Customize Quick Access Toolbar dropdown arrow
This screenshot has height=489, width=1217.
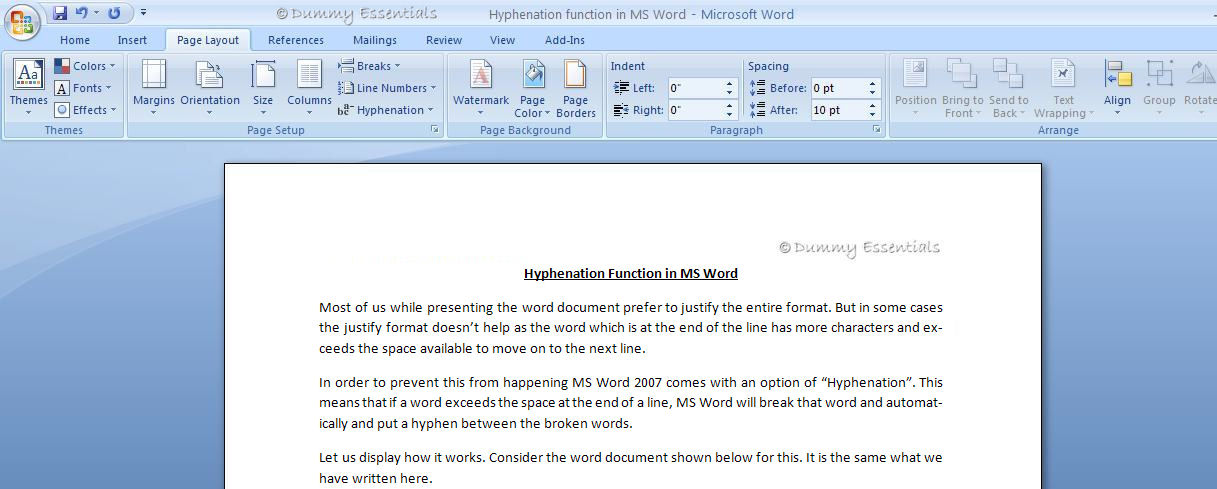pos(144,13)
